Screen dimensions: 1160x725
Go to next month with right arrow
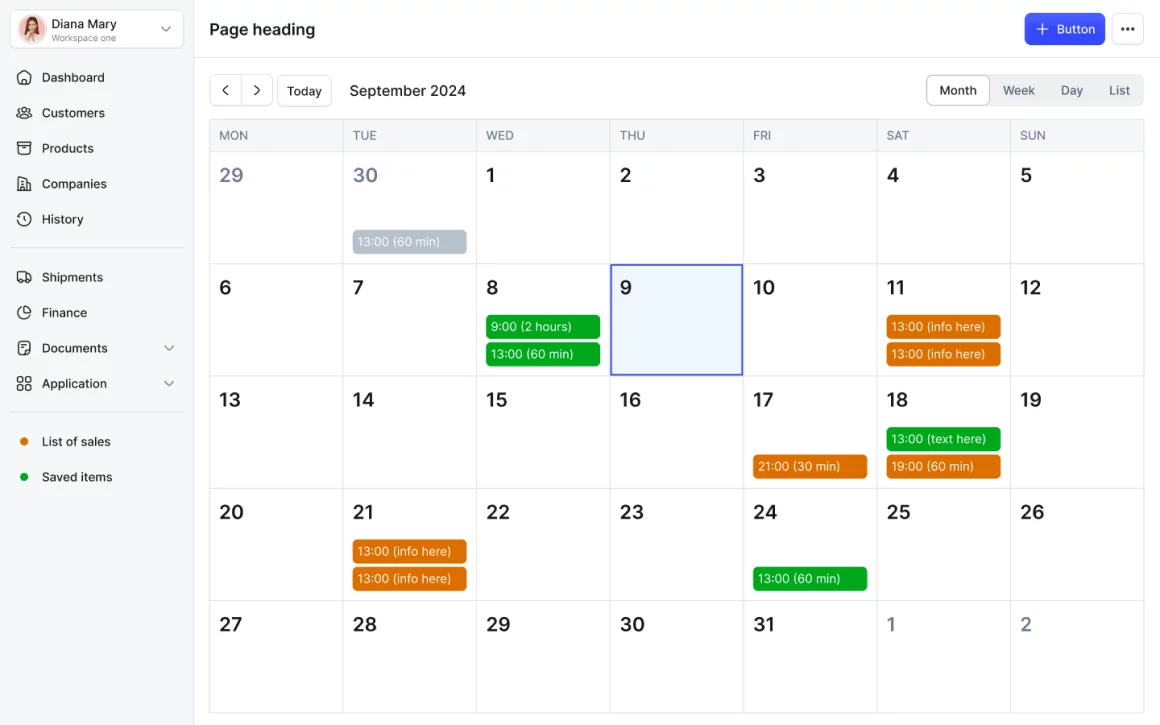[x=257, y=90]
